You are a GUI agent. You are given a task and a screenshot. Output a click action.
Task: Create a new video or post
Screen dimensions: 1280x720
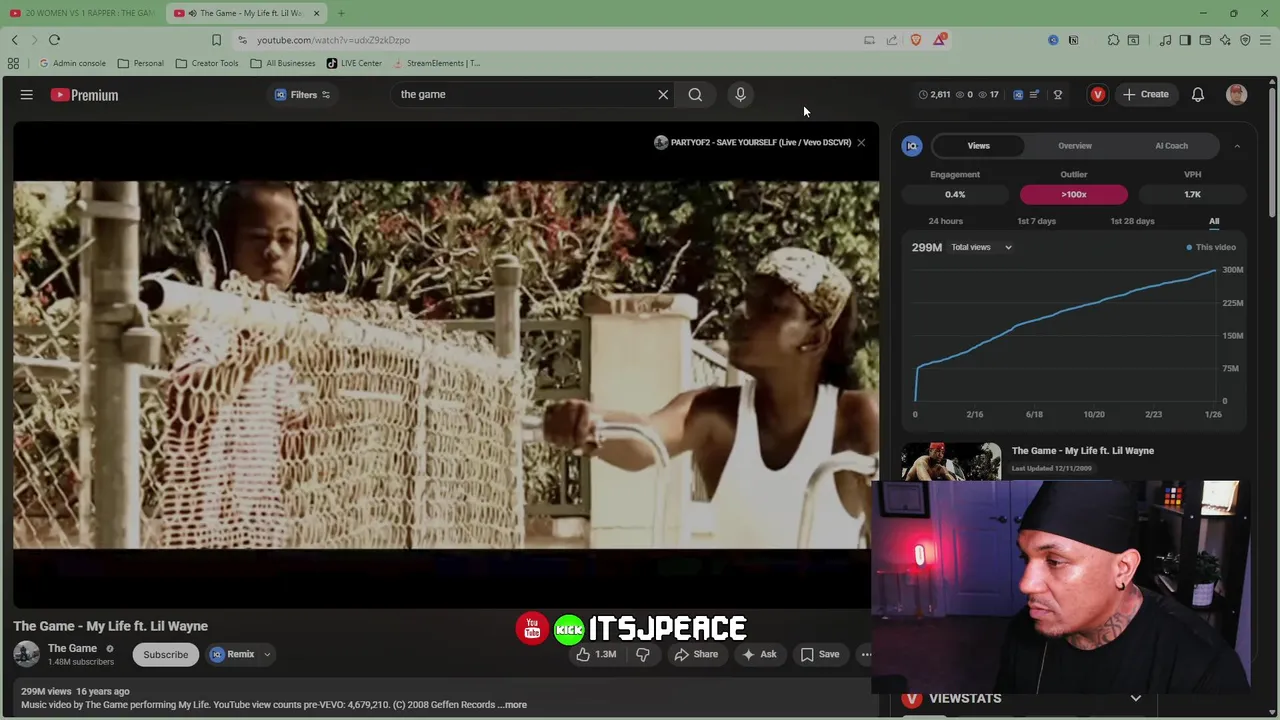(1146, 95)
